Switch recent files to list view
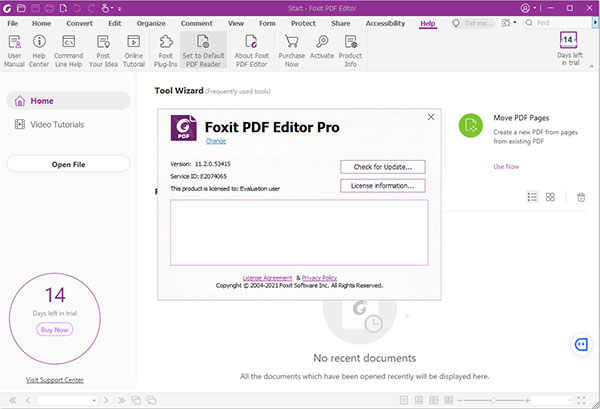 (x=532, y=197)
